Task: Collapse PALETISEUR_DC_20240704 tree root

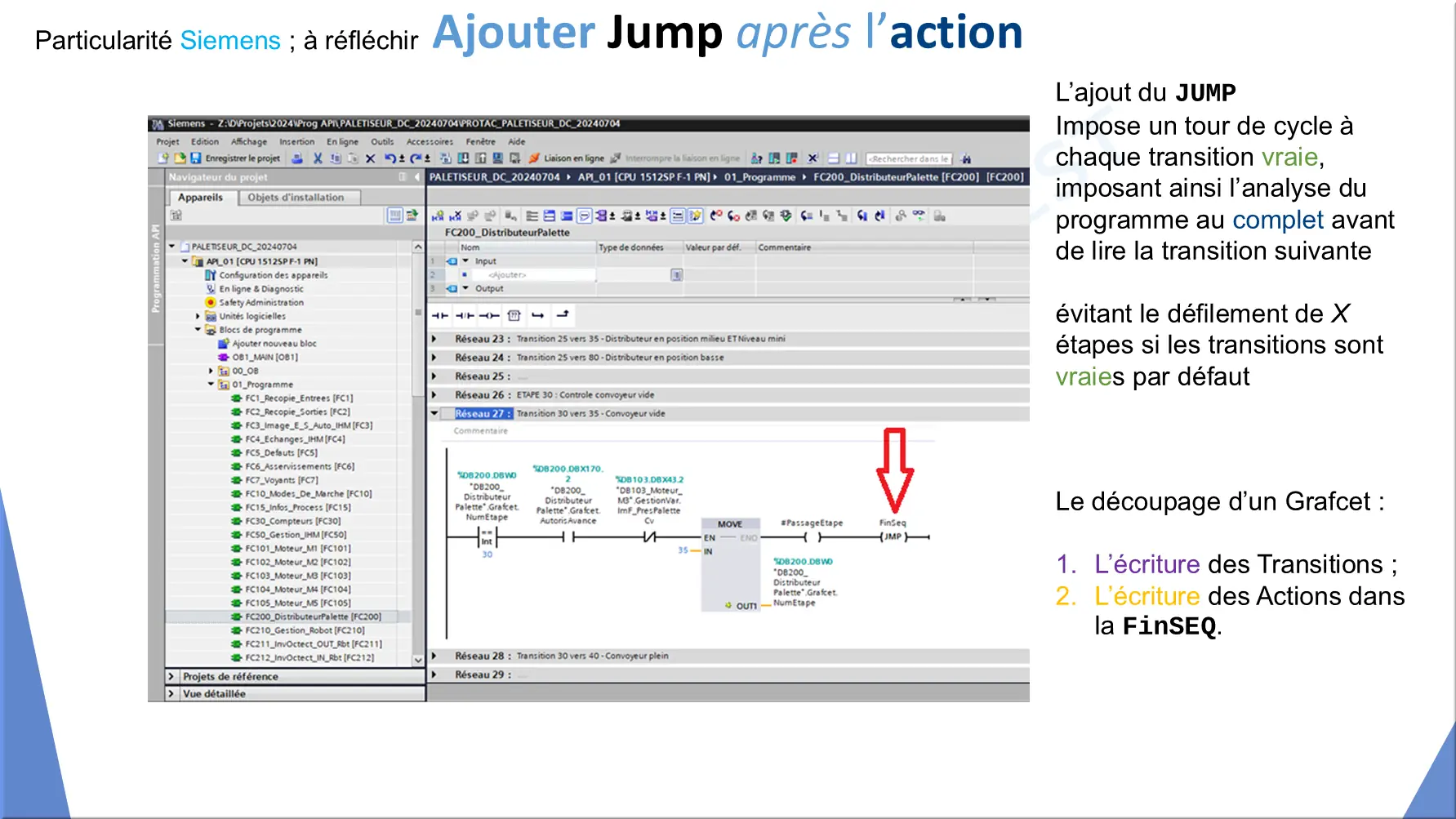Action: 171,246
